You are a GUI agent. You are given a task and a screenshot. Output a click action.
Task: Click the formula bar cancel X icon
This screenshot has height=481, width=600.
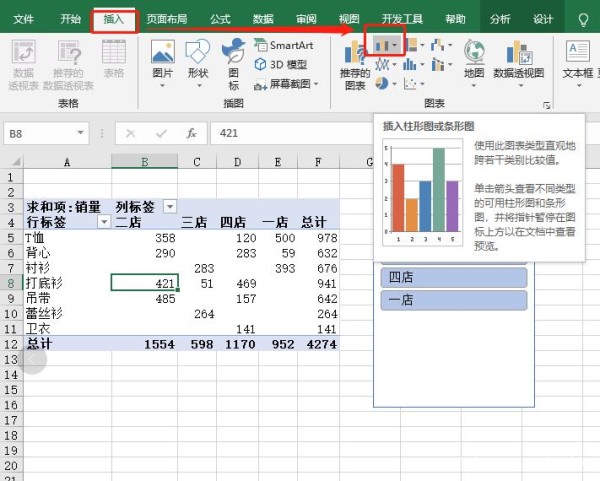point(130,133)
